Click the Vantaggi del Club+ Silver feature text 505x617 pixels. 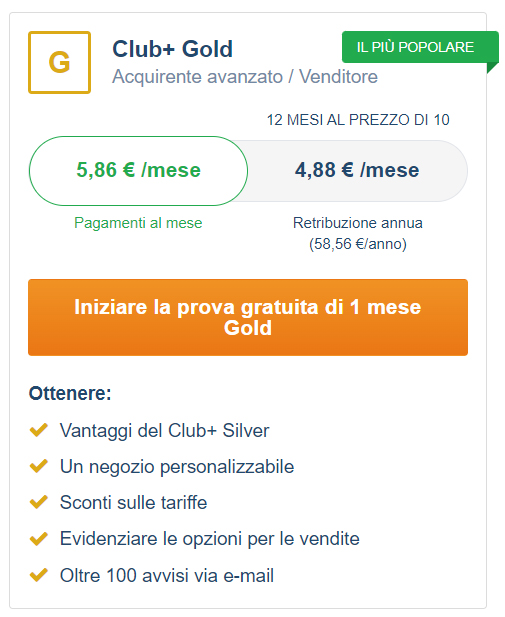tap(165, 430)
